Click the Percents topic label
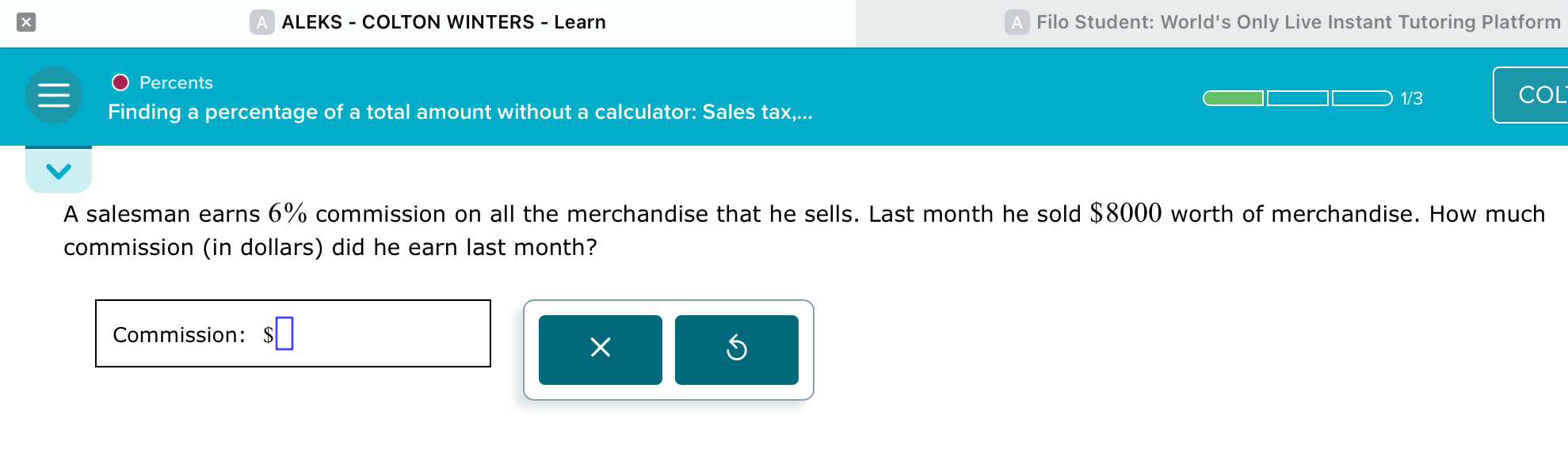The height and width of the screenshot is (472, 1568). (x=176, y=82)
